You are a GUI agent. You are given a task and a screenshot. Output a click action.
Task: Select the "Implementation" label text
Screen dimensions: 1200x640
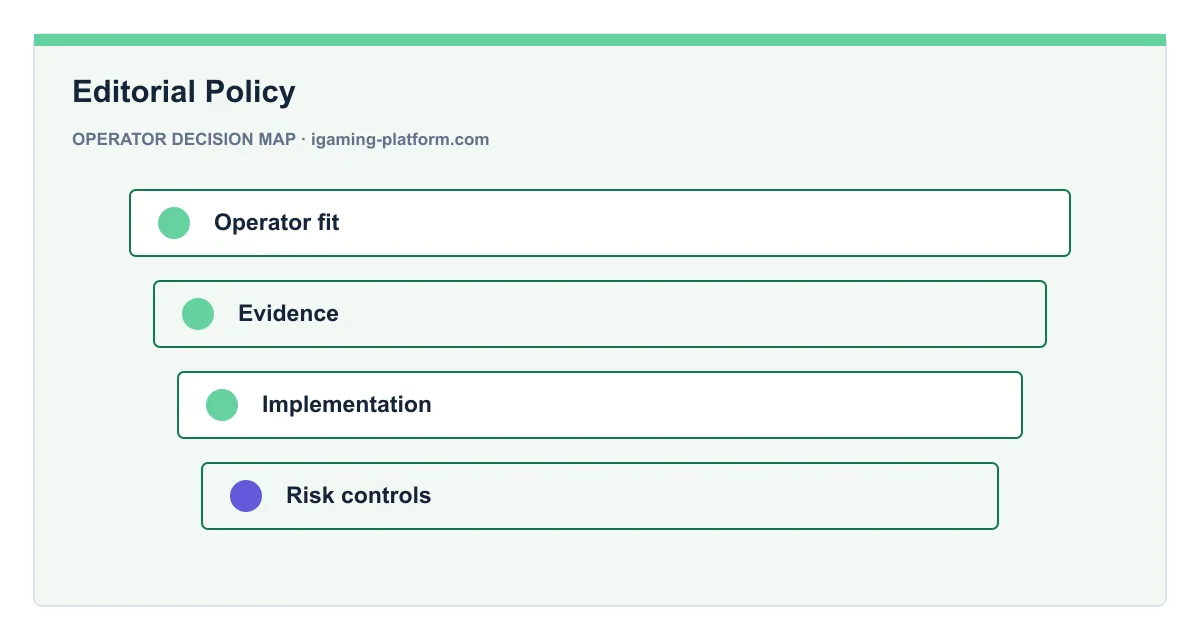(x=347, y=405)
